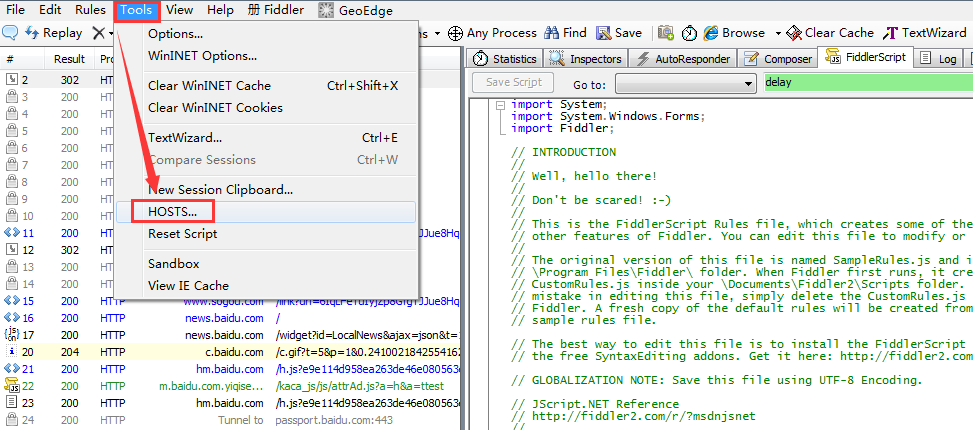This screenshot has width=973, height=430.
Task: Select session 15 www.sogou.com row
Action: coord(230,301)
